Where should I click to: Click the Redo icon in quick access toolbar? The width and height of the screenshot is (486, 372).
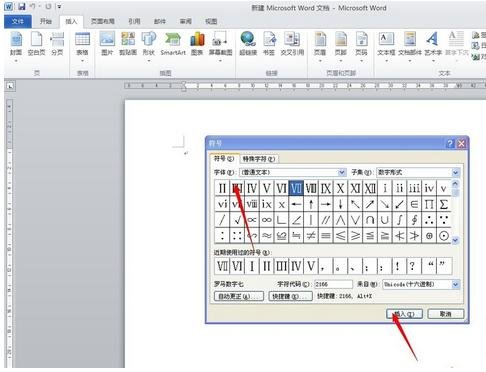pos(48,7)
